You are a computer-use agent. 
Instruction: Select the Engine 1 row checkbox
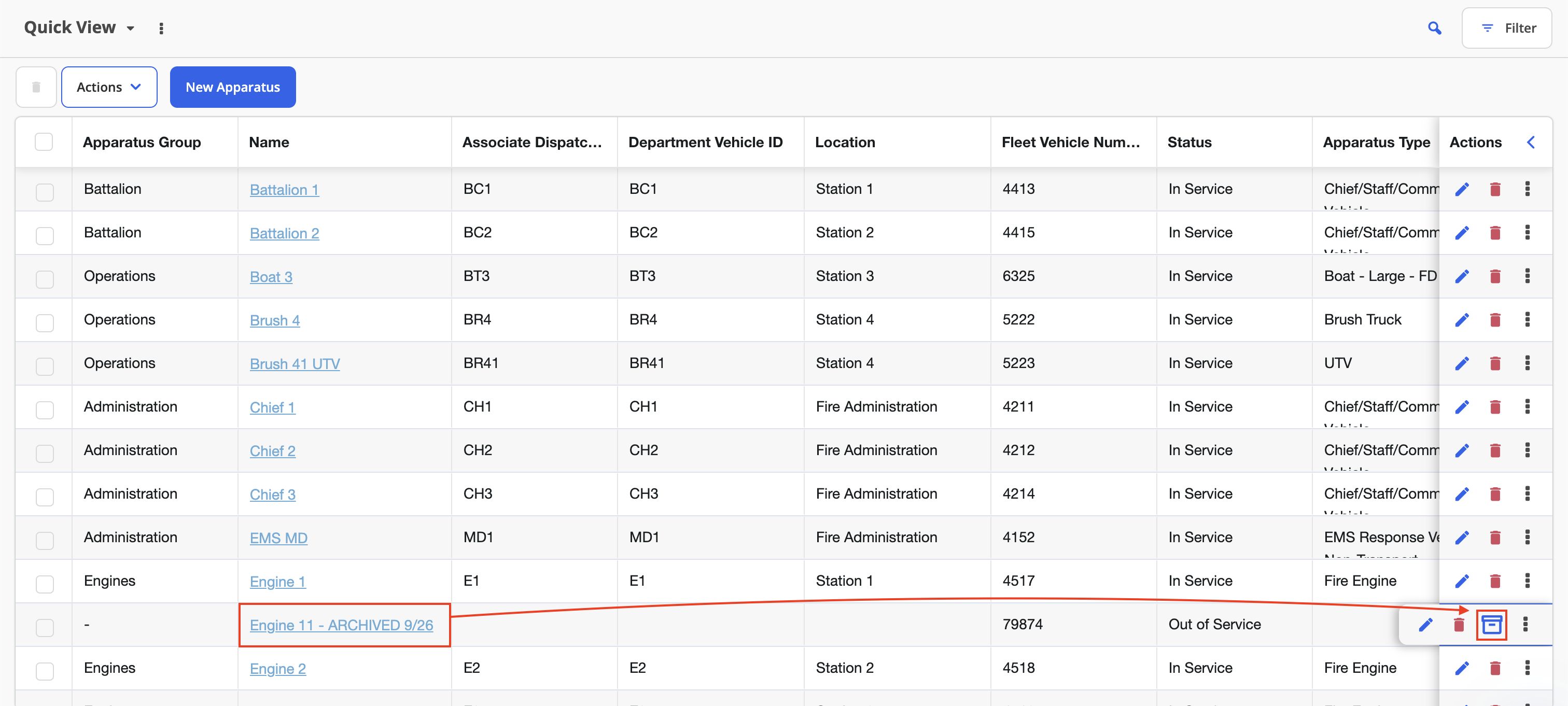tap(45, 584)
